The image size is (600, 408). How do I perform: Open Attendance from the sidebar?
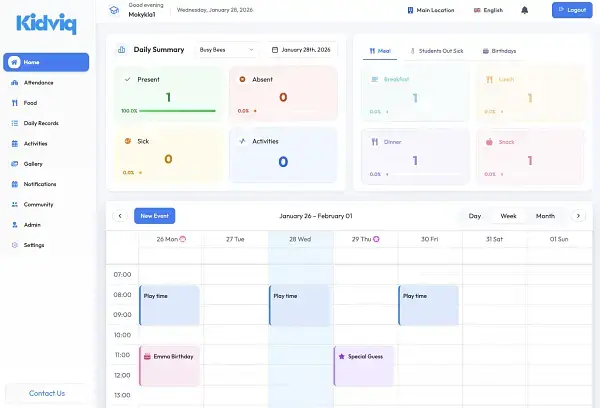tap(38, 82)
